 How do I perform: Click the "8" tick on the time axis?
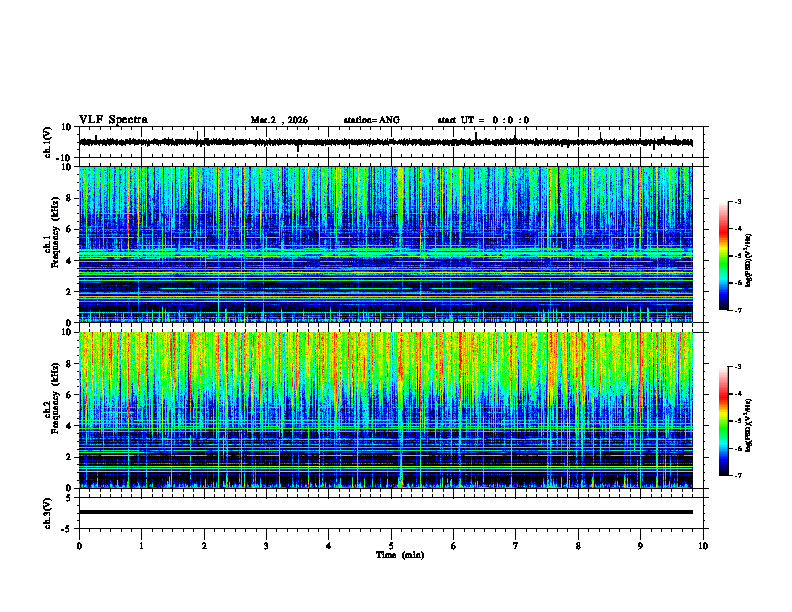pos(578,546)
